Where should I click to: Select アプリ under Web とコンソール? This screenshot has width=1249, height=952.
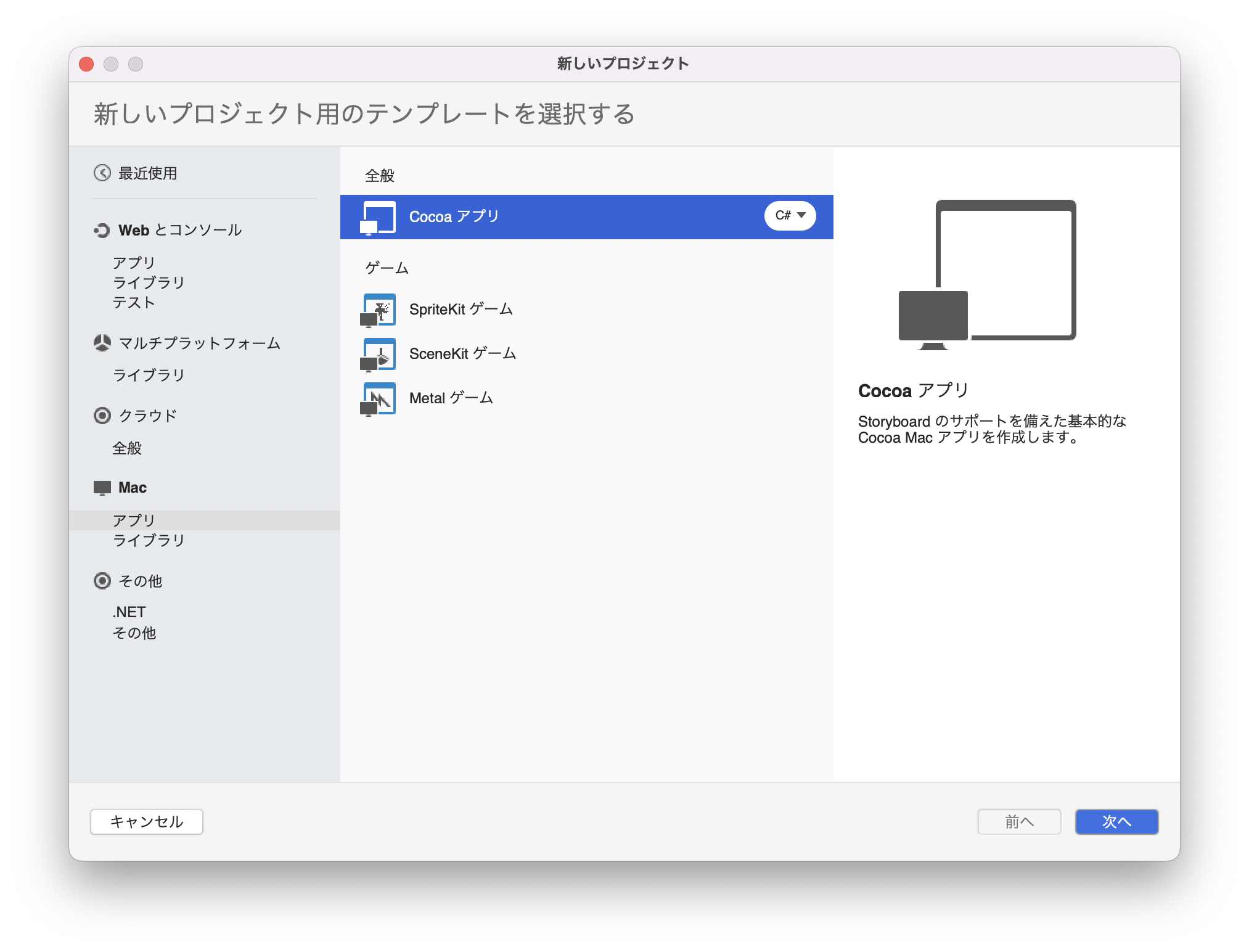pos(134,263)
